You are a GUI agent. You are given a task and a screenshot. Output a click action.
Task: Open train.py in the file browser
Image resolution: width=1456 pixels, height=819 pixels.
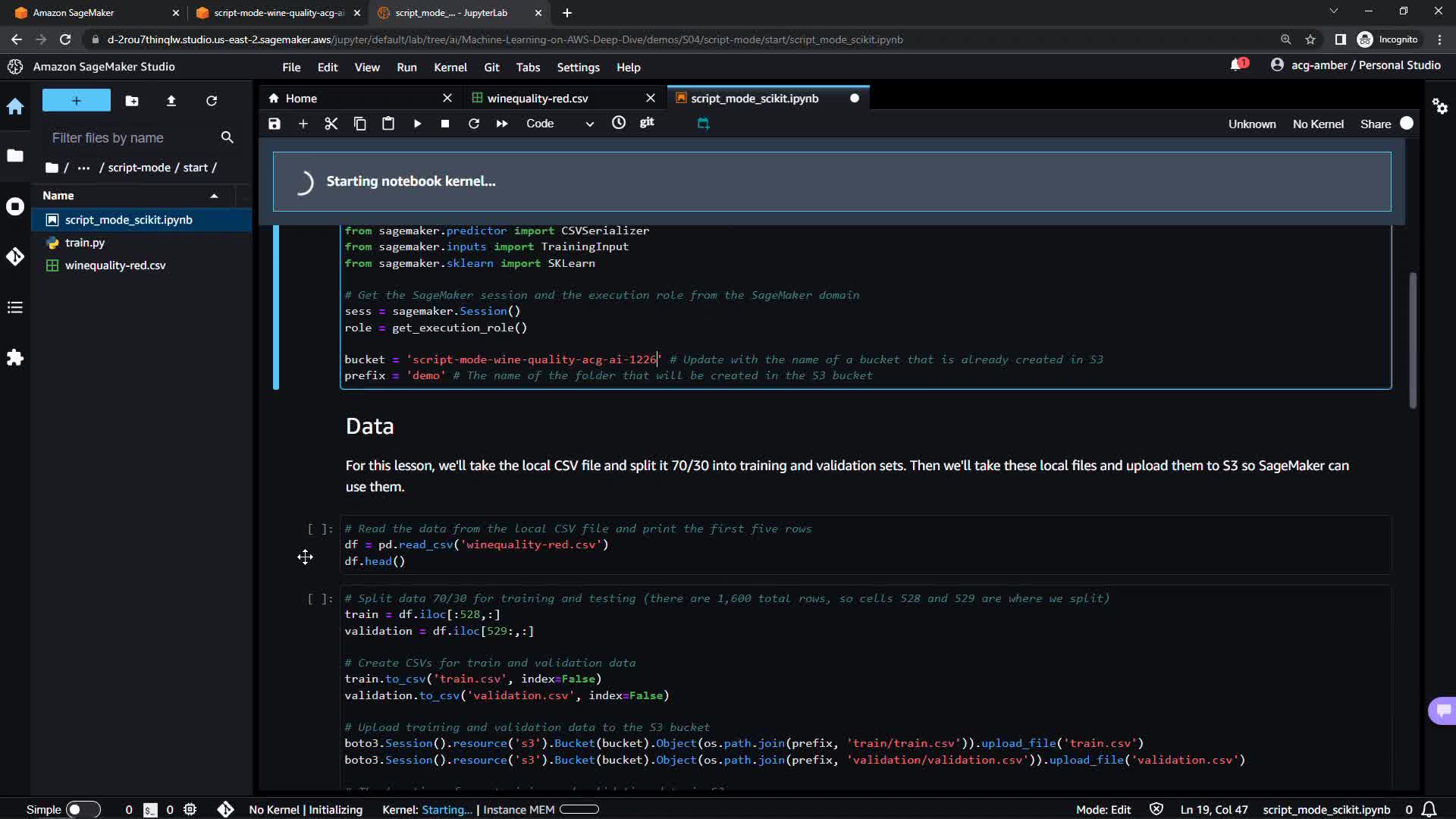[x=85, y=243]
